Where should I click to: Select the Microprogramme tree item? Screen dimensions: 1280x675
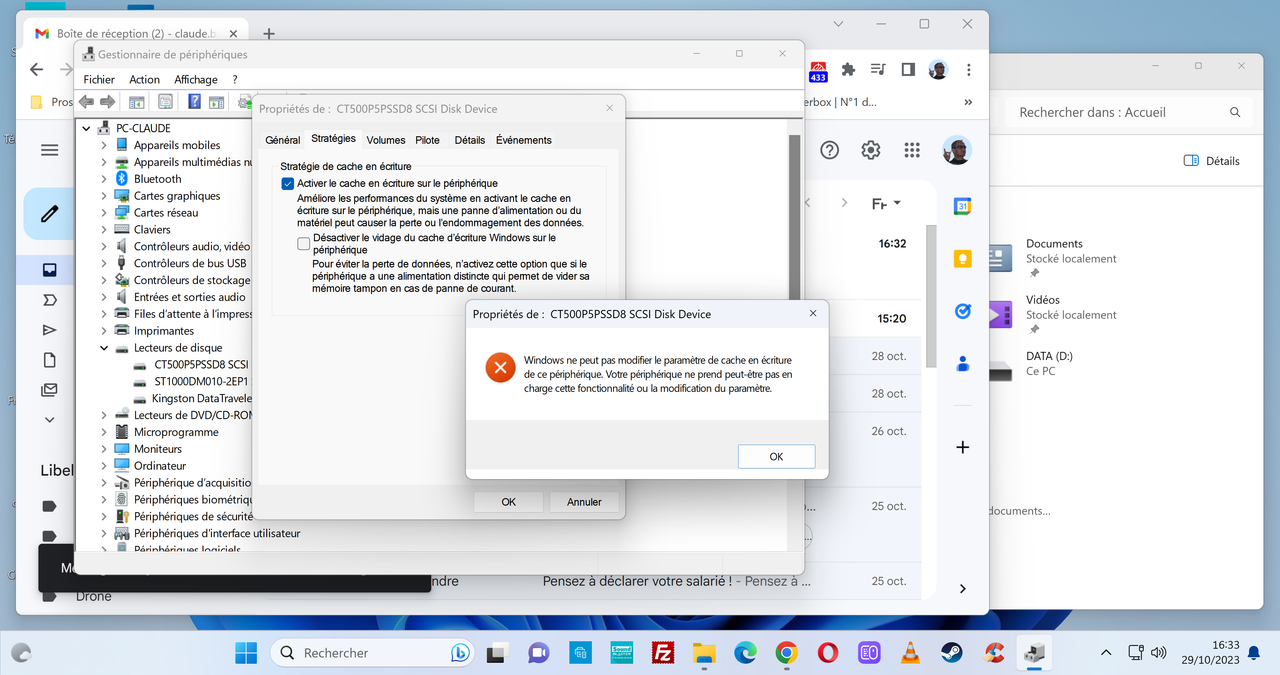click(x=176, y=432)
